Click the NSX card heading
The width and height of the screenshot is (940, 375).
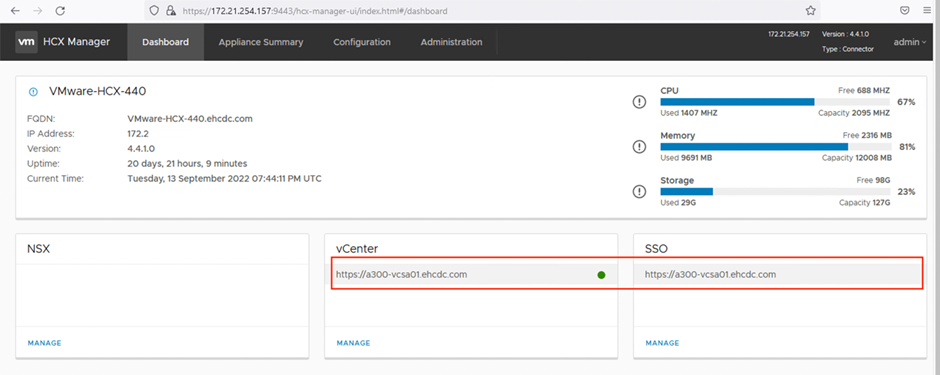coord(38,249)
